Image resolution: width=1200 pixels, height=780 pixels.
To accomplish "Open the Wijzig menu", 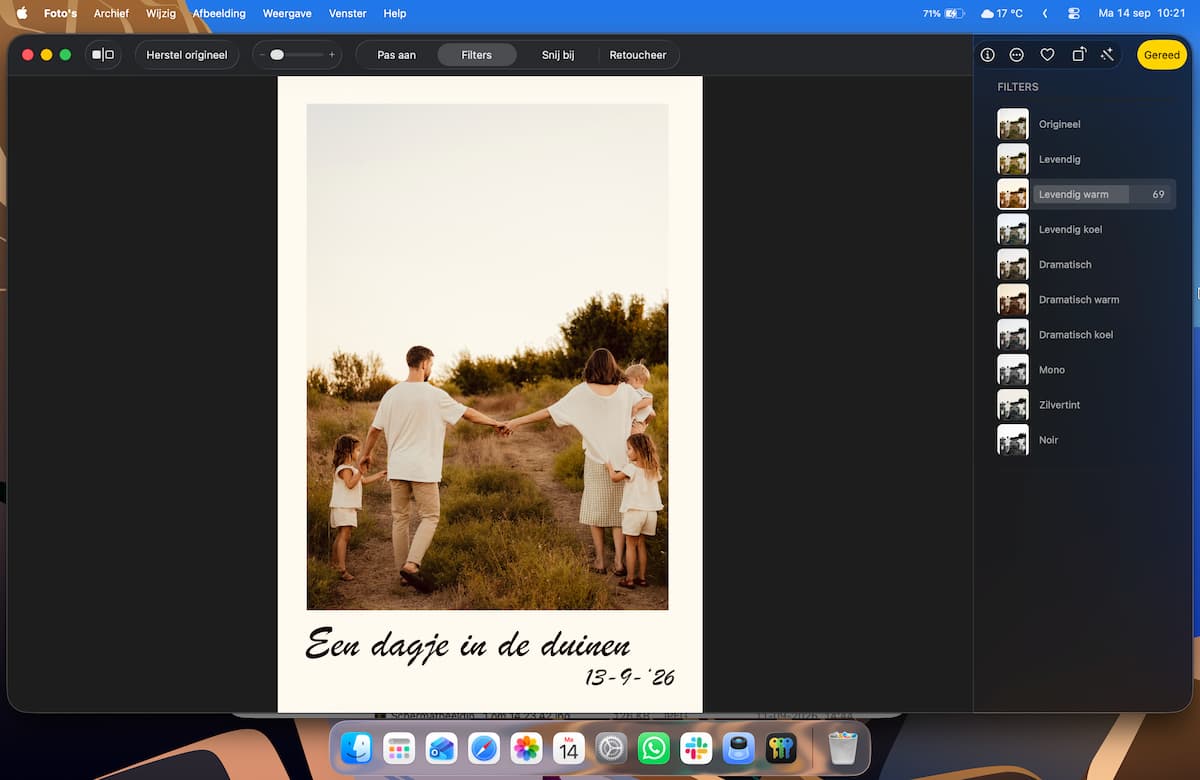I will (x=161, y=13).
